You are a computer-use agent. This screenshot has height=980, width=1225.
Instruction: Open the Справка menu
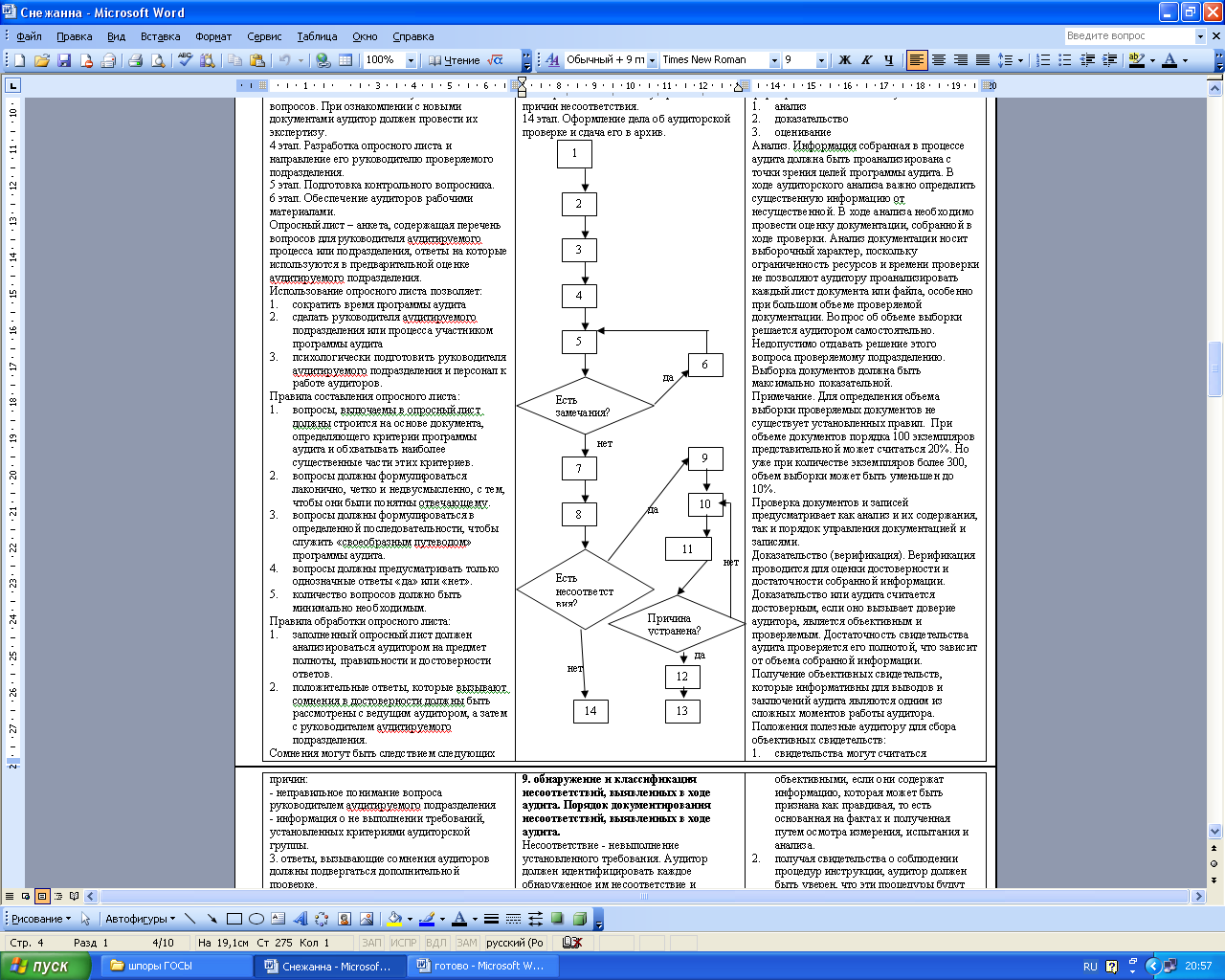click(413, 36)
